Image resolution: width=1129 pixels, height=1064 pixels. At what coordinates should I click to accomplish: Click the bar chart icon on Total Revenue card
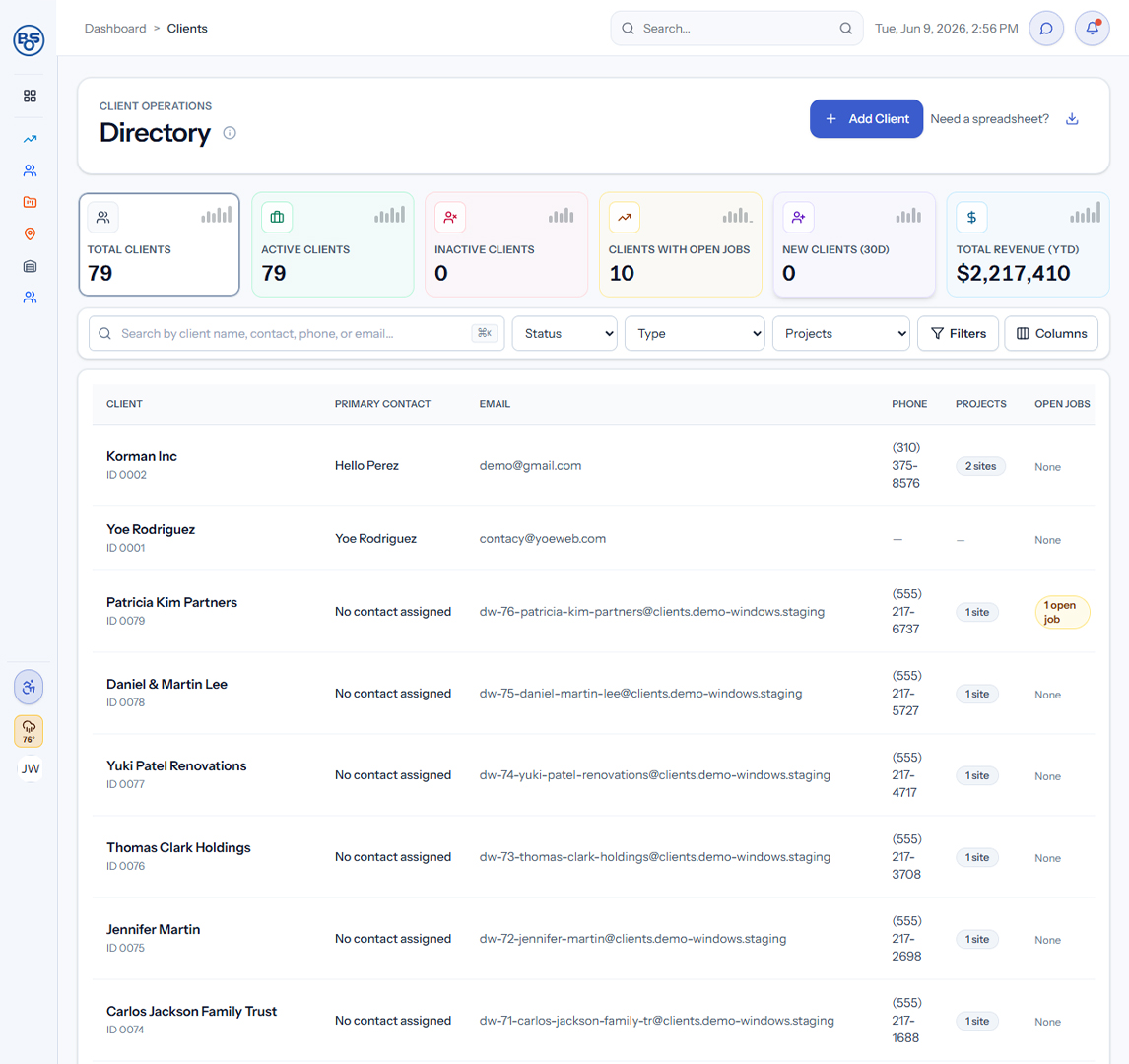pos(1085,213)
